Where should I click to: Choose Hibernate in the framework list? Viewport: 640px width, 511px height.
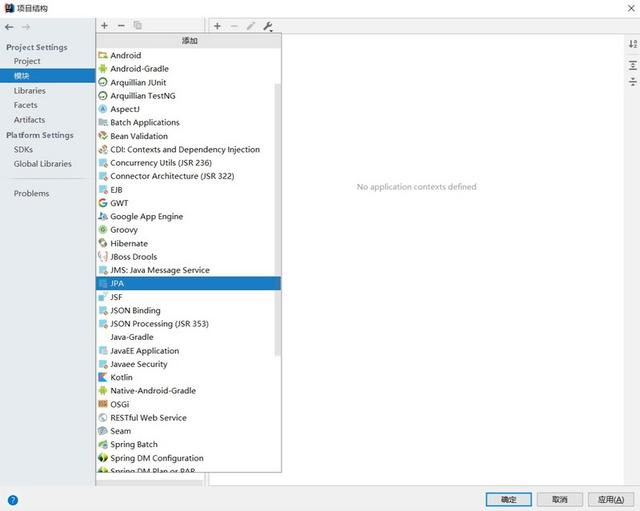click(x=129, y=243)
